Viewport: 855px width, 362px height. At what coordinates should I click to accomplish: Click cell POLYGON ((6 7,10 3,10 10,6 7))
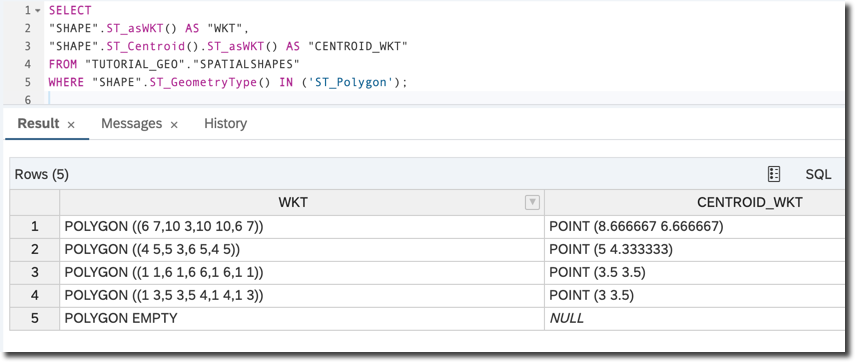(x=302, y=227)
